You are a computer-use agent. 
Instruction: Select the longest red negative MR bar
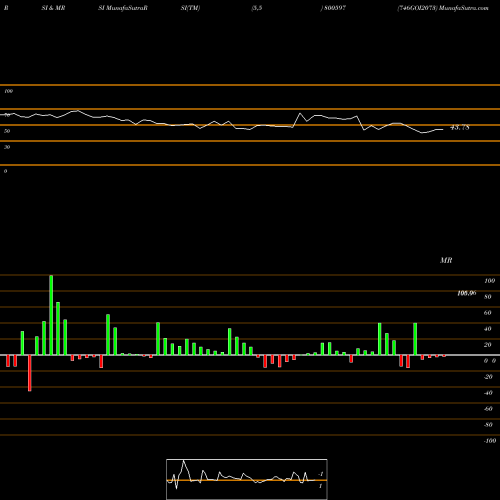tap(30, 373)
